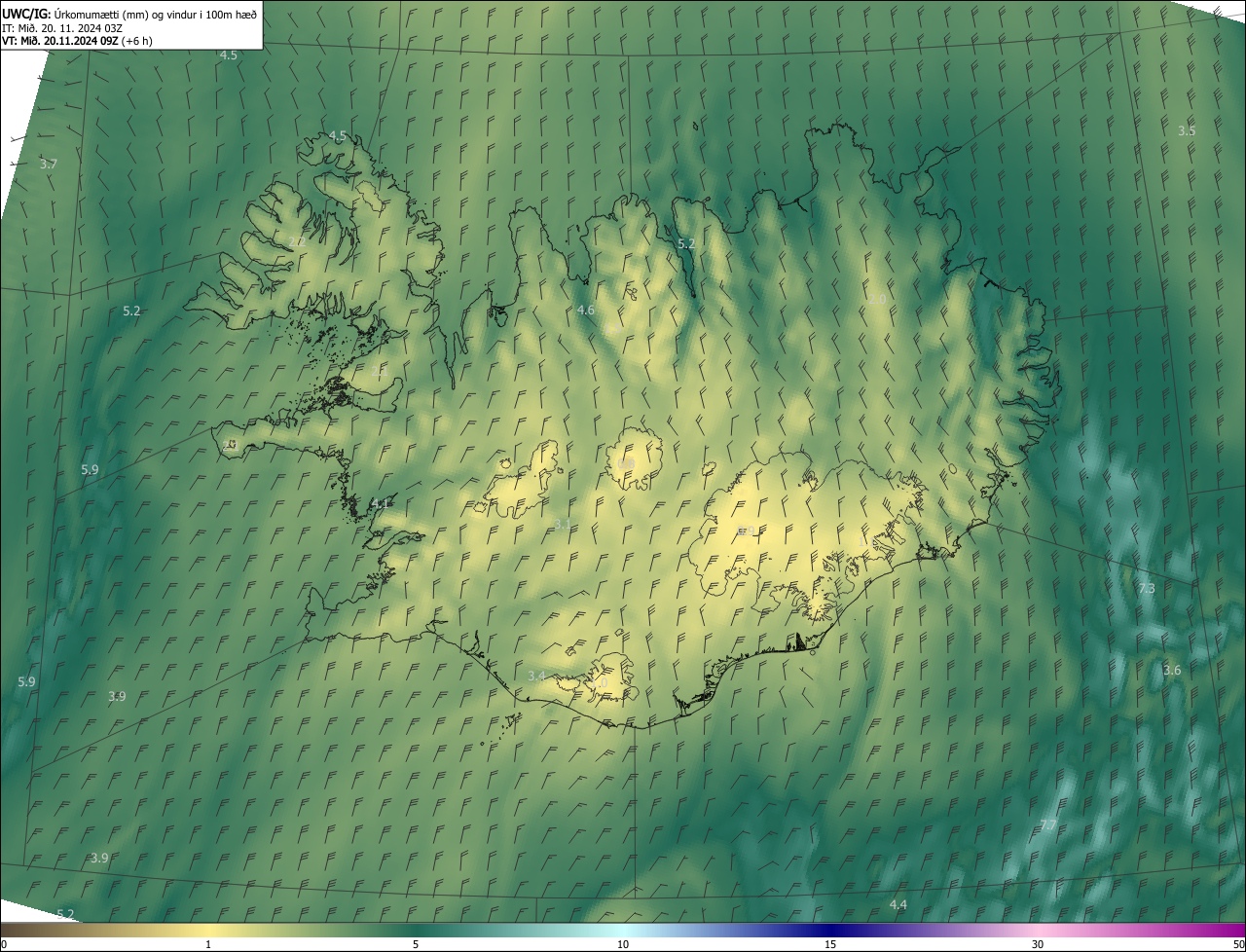Click the 'UWC/IG: Úrkomumætti (mm)' title line
Screen dimensions: 1246x952
pos(129,14)
